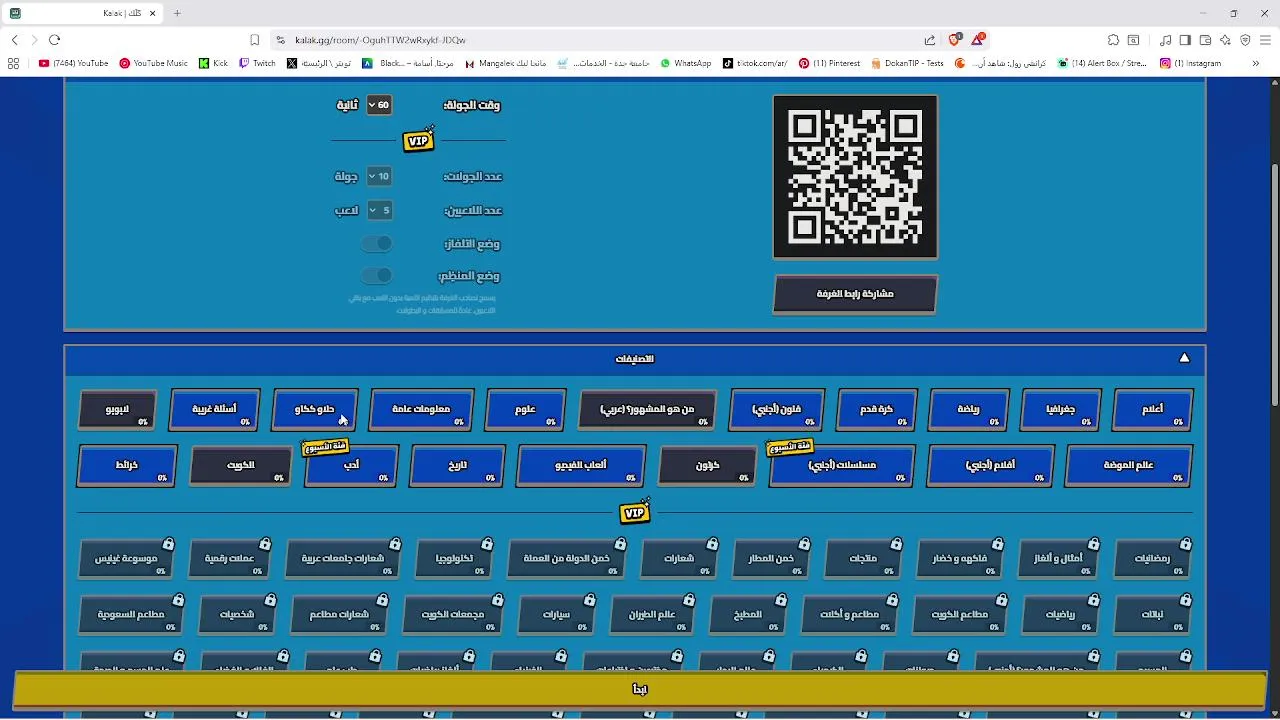The width and height of the screenshot is (1280, 720).
Task: Toggle the رياضة category
Action: click(x=968, y=410)
